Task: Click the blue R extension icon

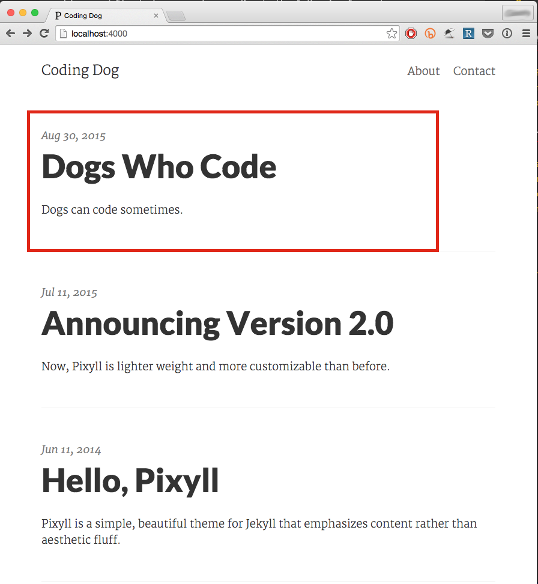Action: pyautogui.click(x=468, y=34)
